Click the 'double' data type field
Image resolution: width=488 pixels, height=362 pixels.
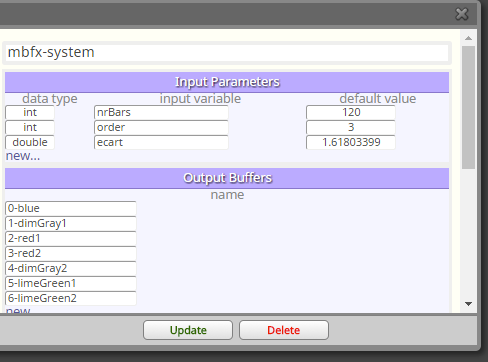click(x=30, y=142)
